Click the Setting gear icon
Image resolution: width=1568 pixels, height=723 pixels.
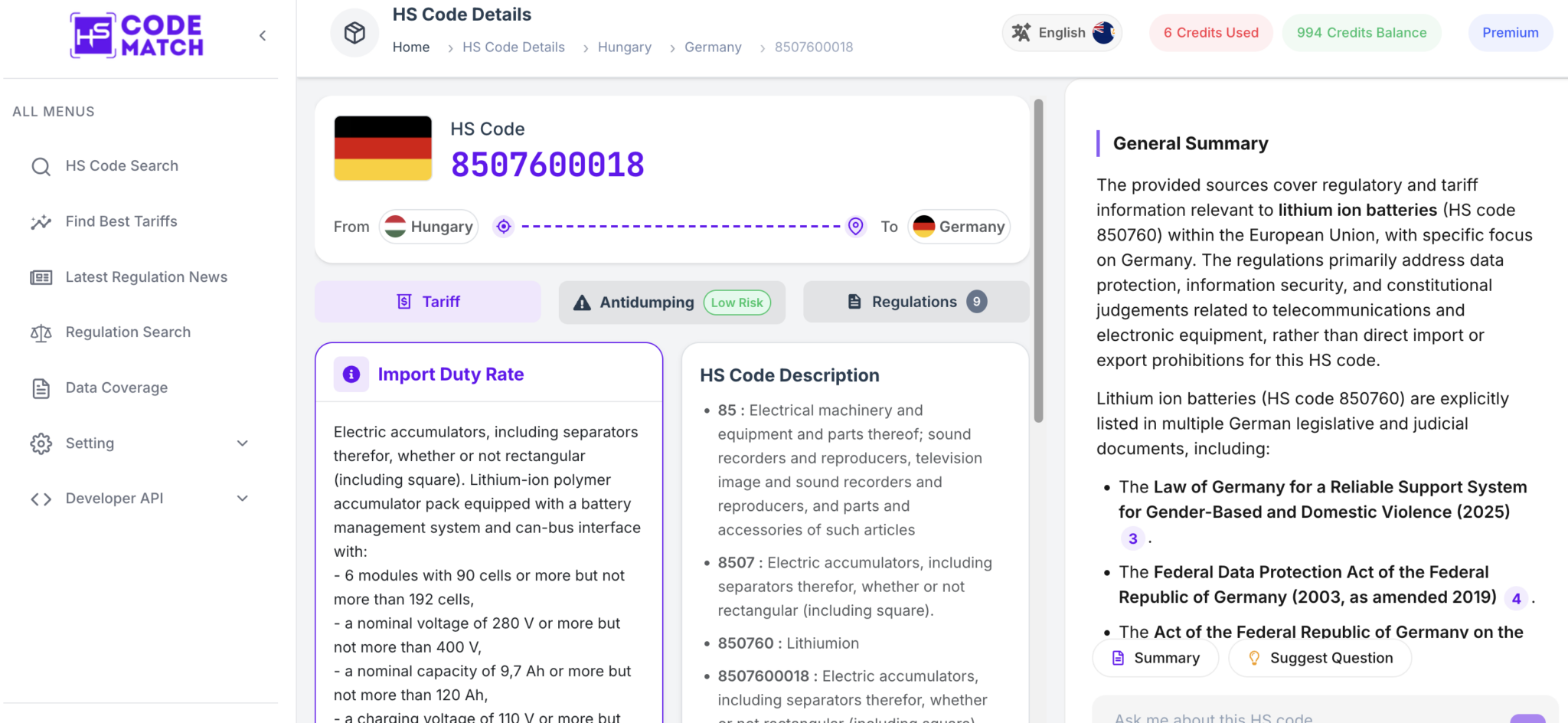click(41, 443)
